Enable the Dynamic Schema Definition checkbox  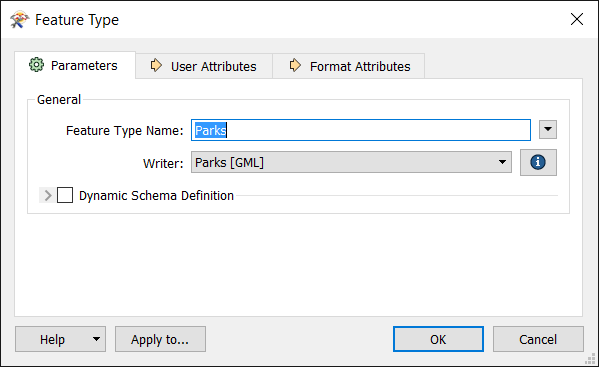65,195
